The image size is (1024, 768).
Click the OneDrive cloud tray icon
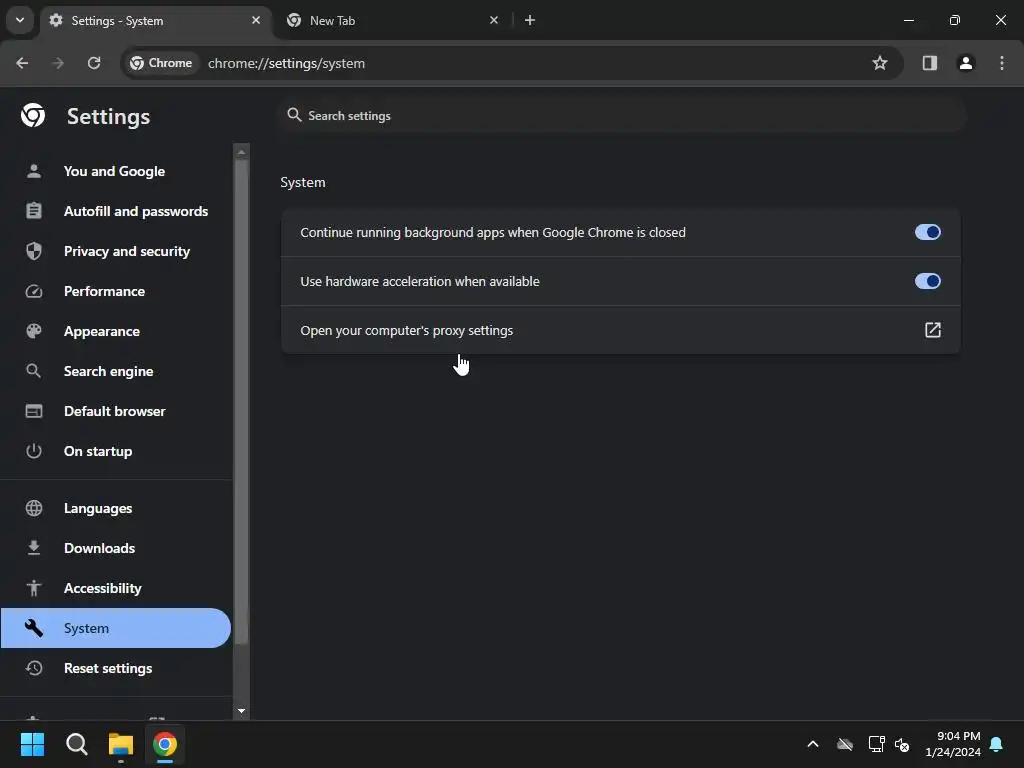[845, 744]
